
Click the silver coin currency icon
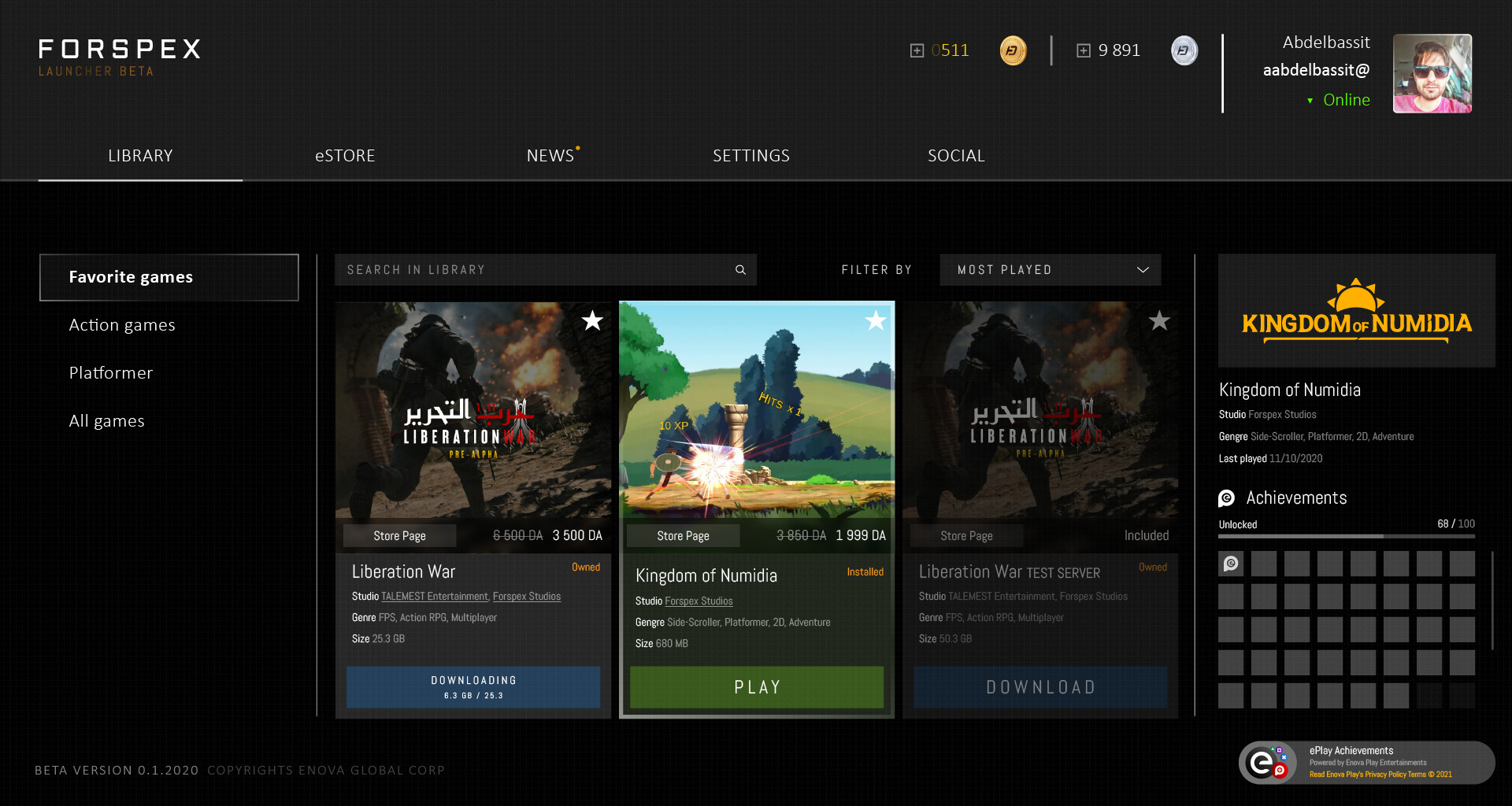click(1184, 50)
